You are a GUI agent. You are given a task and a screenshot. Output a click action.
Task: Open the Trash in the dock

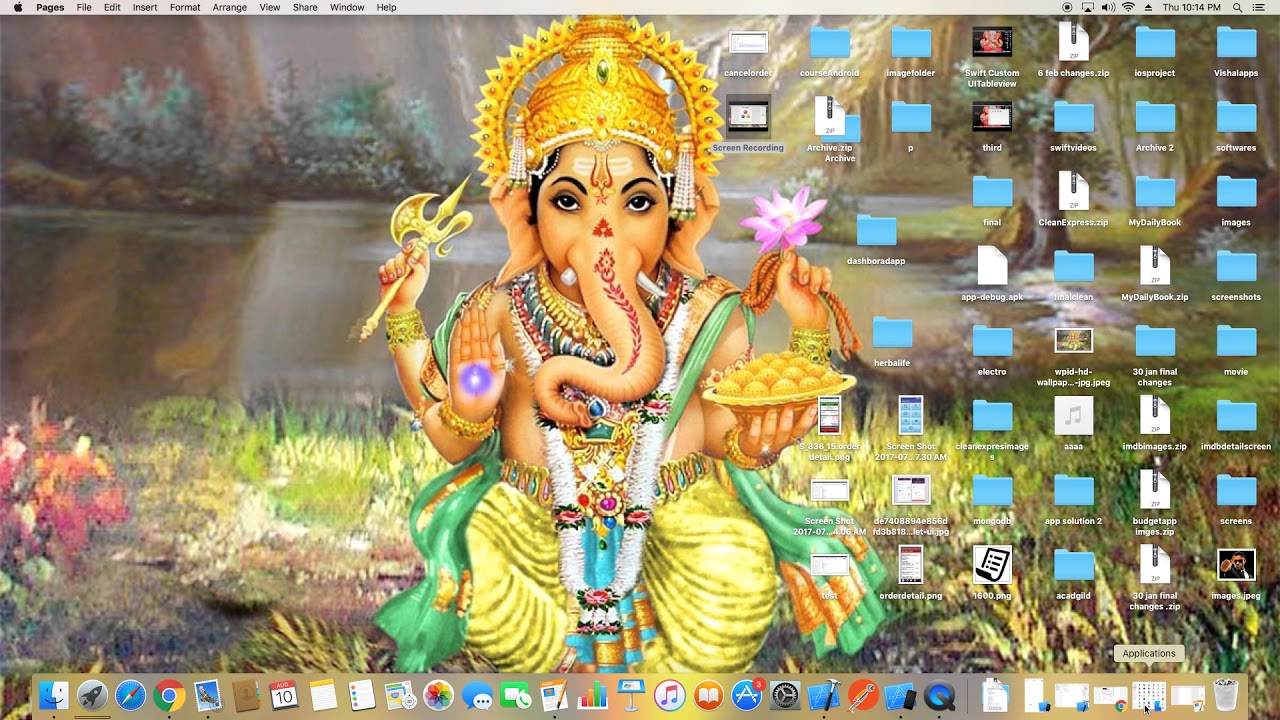tap(1226, 695)
